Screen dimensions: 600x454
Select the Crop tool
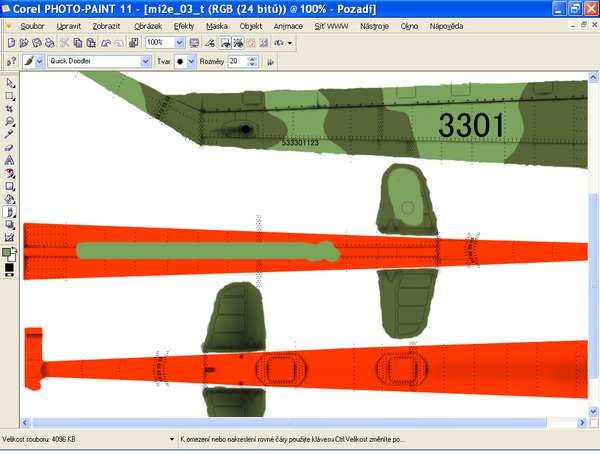(x=10, y=109)
